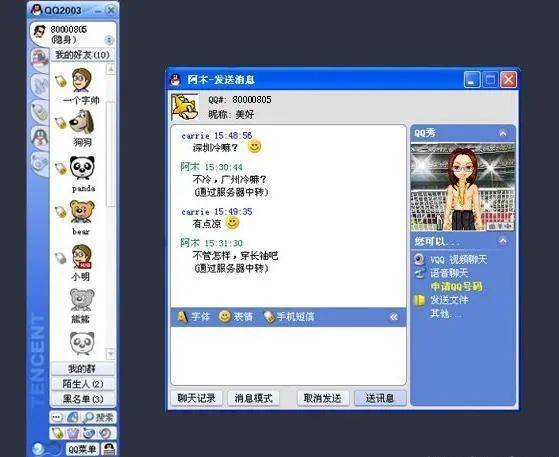Click the round arrow icon left of QQ菜单
559x457 pixels.
38,448
